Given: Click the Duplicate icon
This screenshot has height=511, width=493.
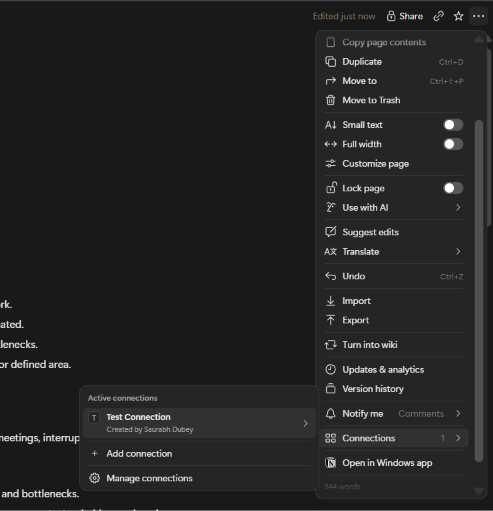Looking at the screenshot, I should tap(330, 62).
